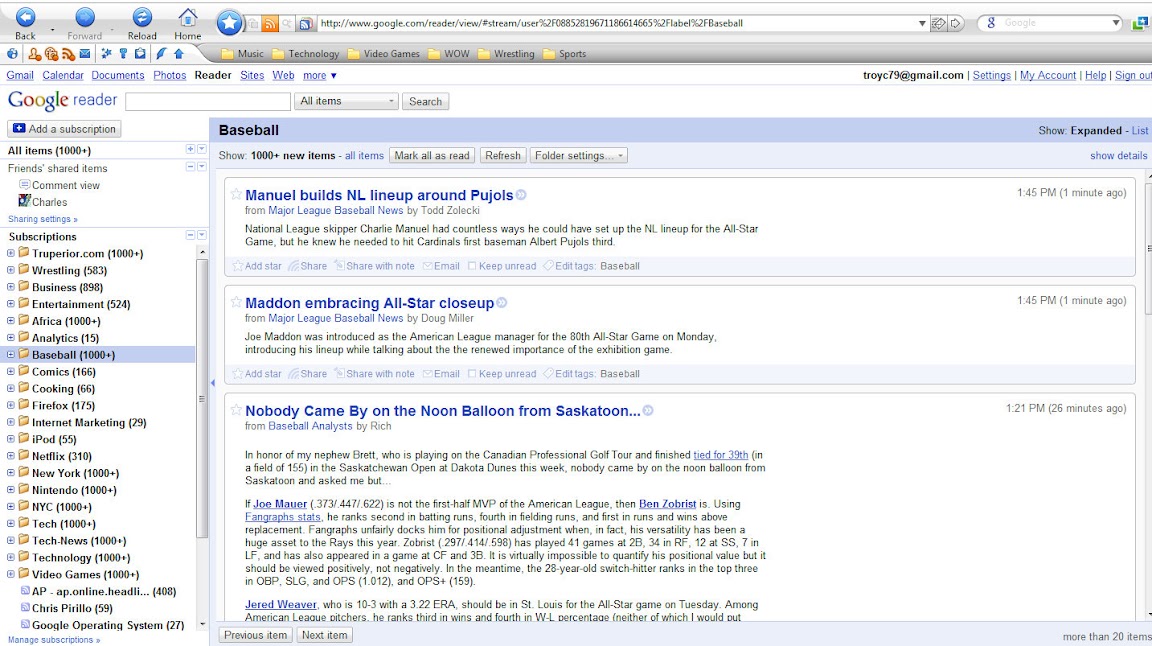Click the blue globe icon in the second toolbar

pyautogui.click(x=12, y=54)
